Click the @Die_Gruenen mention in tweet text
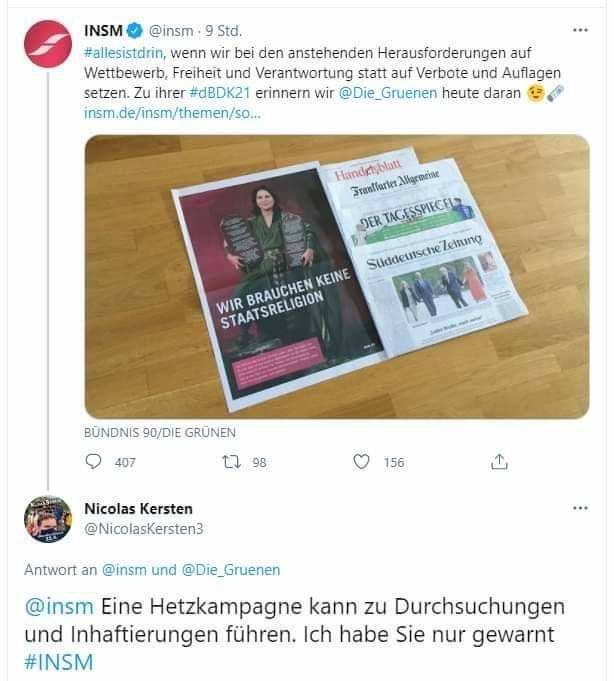614x681 pixels. 388,93
